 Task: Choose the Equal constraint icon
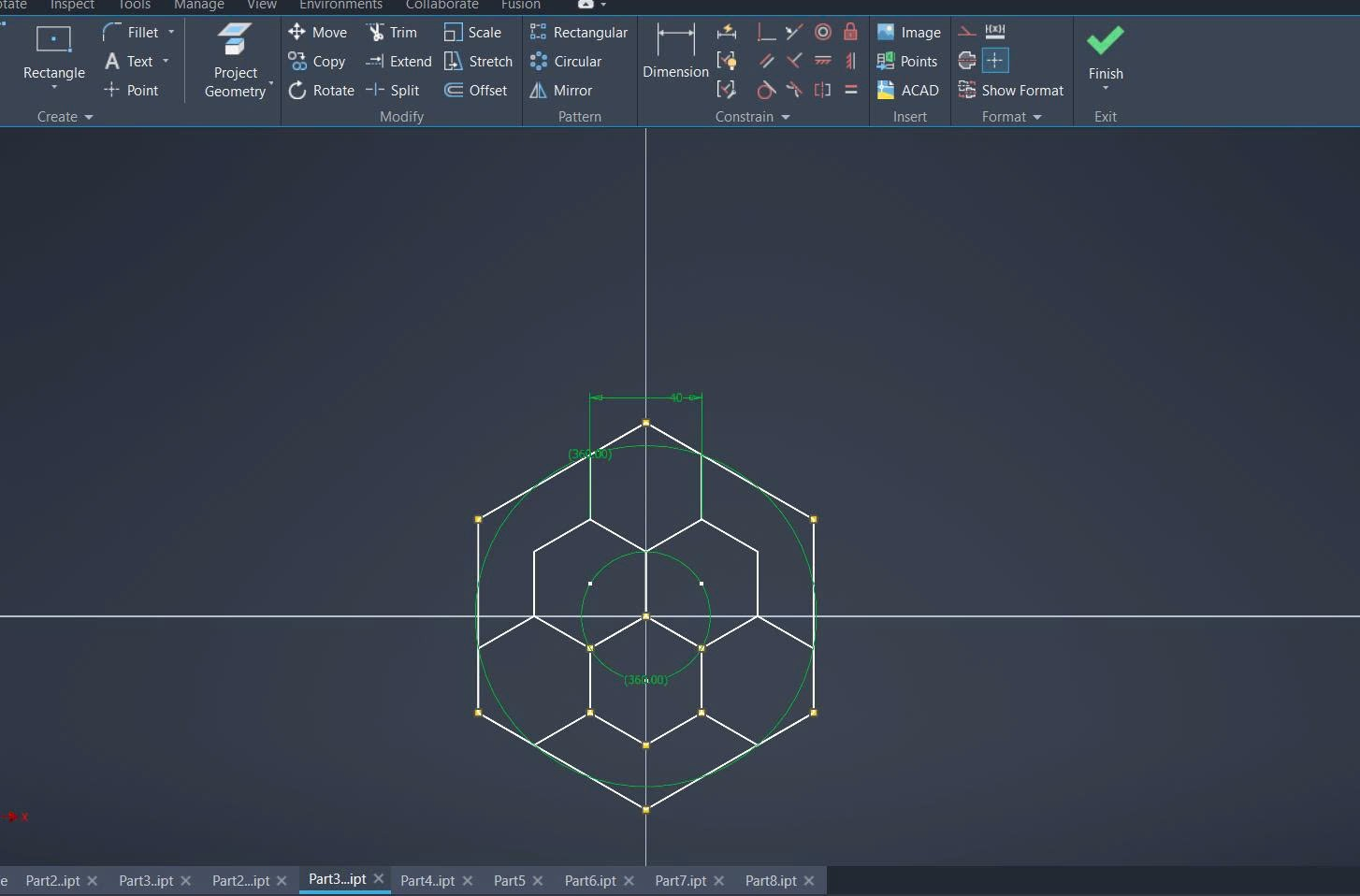pyautogui.click(x=851, y=91)
